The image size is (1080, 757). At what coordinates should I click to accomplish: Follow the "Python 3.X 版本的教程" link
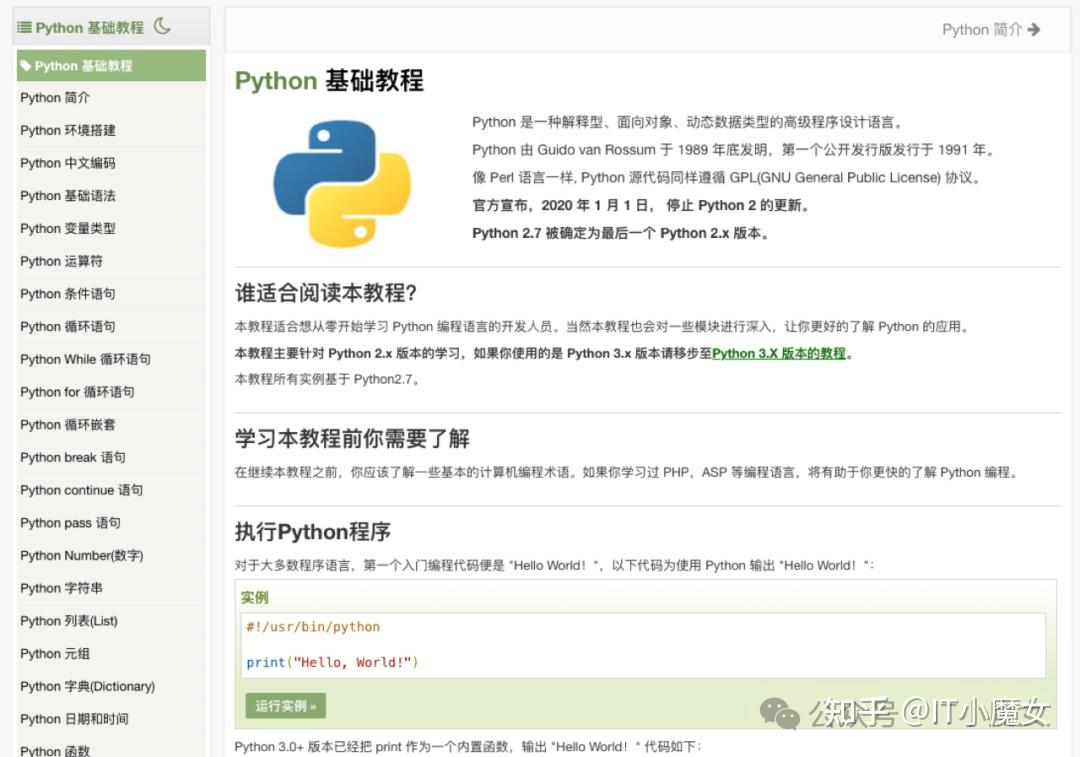point(779,353)
